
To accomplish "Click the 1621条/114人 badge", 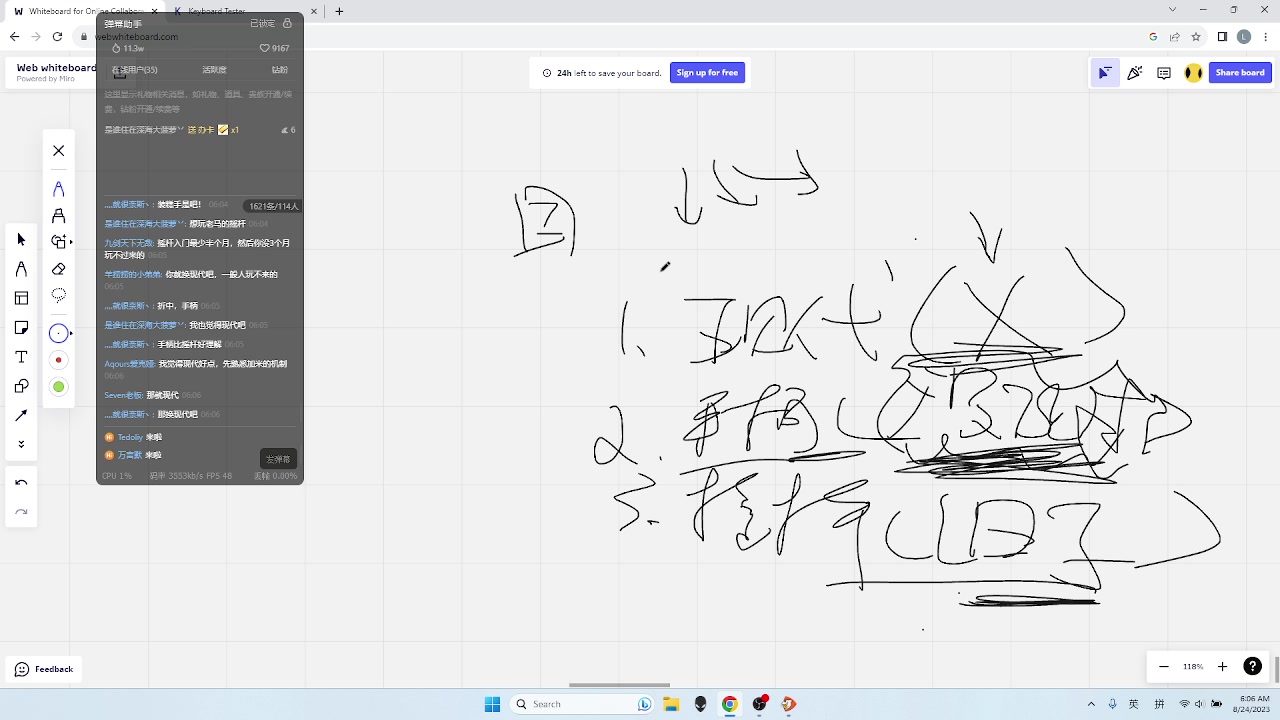I will coord(273,206).
